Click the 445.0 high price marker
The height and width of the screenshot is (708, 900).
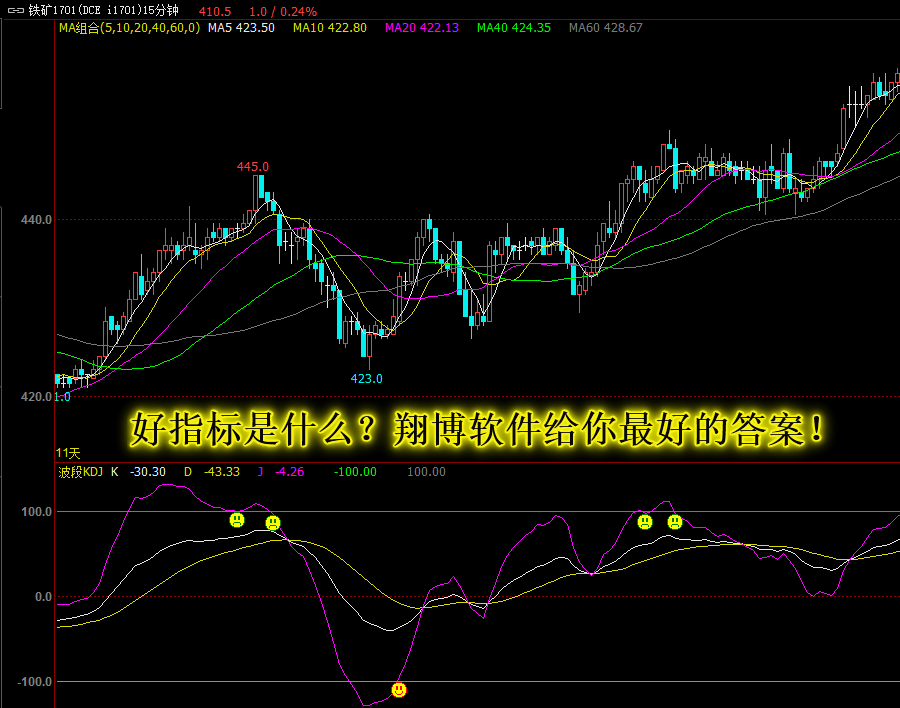[x=253, y=167]
